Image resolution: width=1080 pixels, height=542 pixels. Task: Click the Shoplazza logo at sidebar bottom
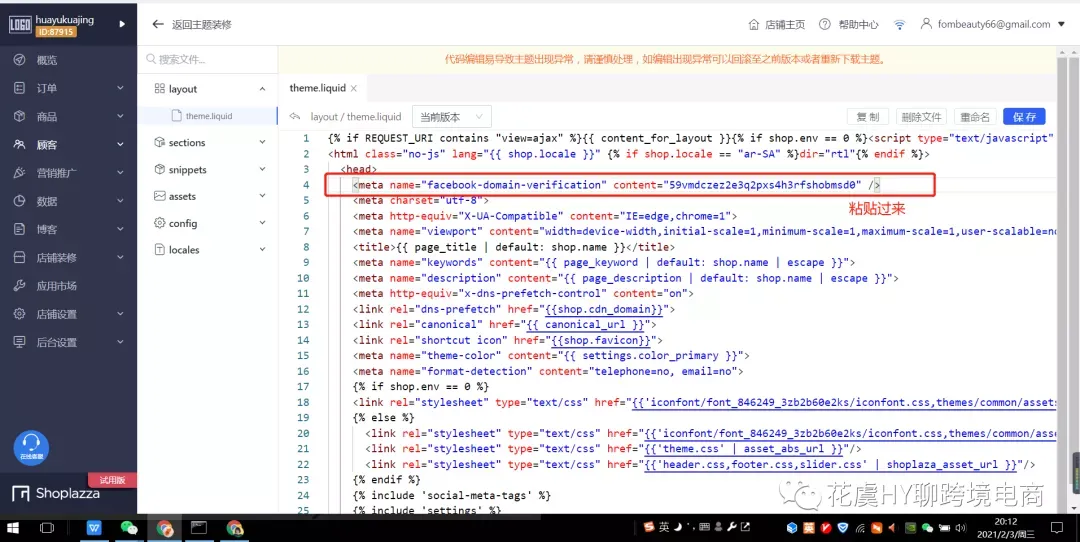[x=56, y=493]
